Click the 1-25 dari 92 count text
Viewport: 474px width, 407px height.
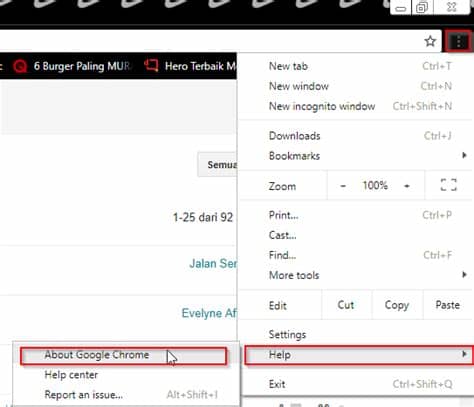[203, 217]
